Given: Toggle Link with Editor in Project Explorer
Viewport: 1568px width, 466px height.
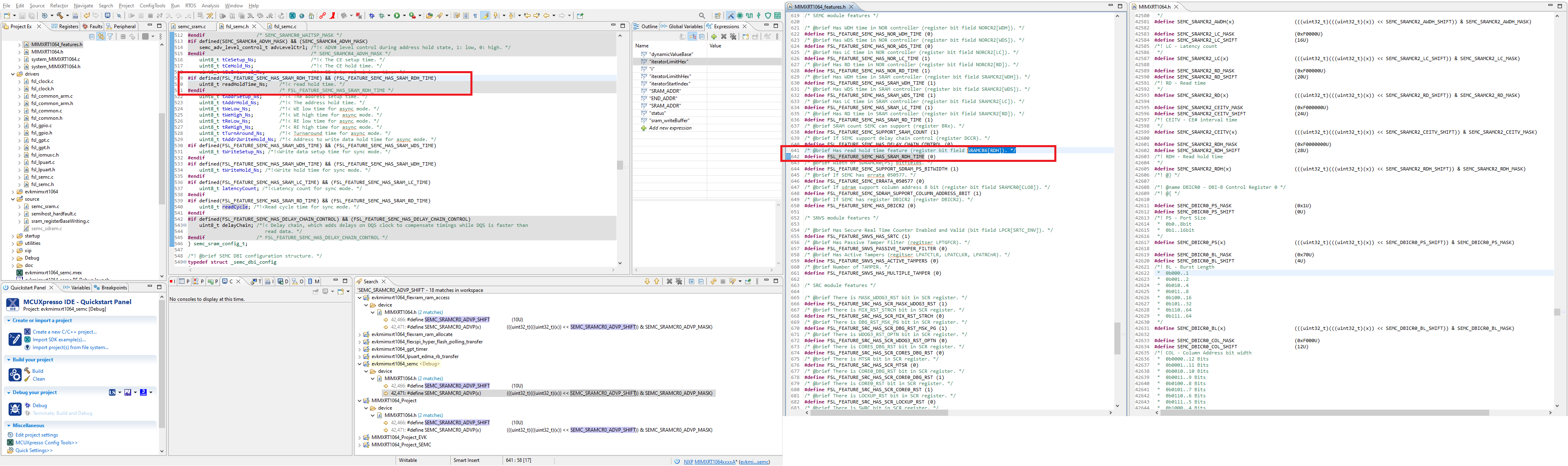Looking at the screenshot, I should click(102, 36).
